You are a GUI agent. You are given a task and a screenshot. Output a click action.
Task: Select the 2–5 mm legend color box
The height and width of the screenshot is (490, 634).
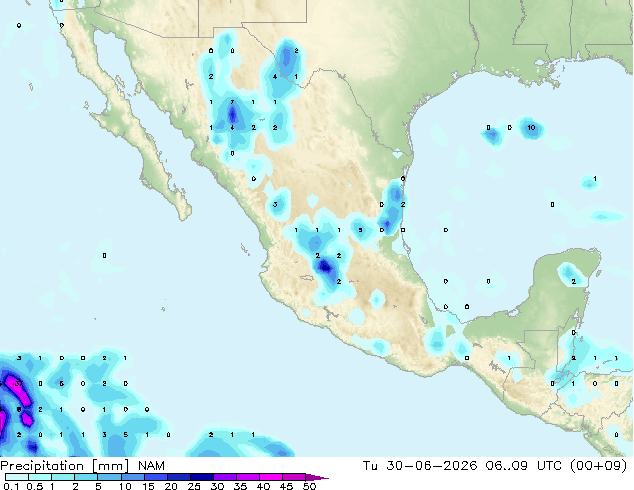tap(86, 477)
